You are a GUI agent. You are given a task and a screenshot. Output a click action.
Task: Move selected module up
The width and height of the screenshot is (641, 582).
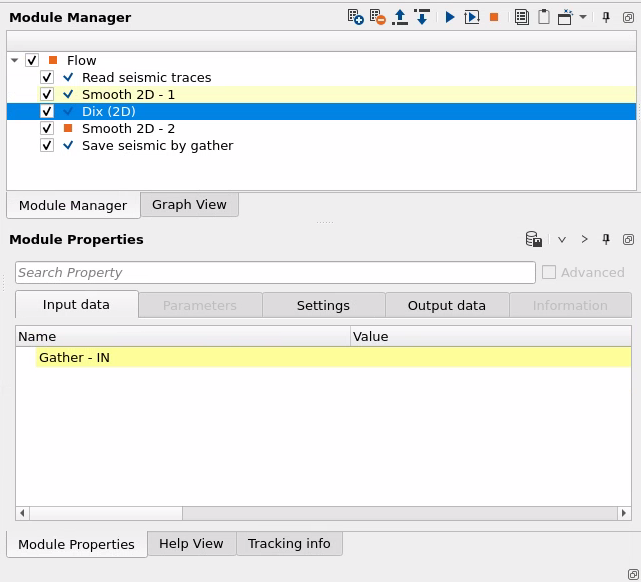[400, 17]
